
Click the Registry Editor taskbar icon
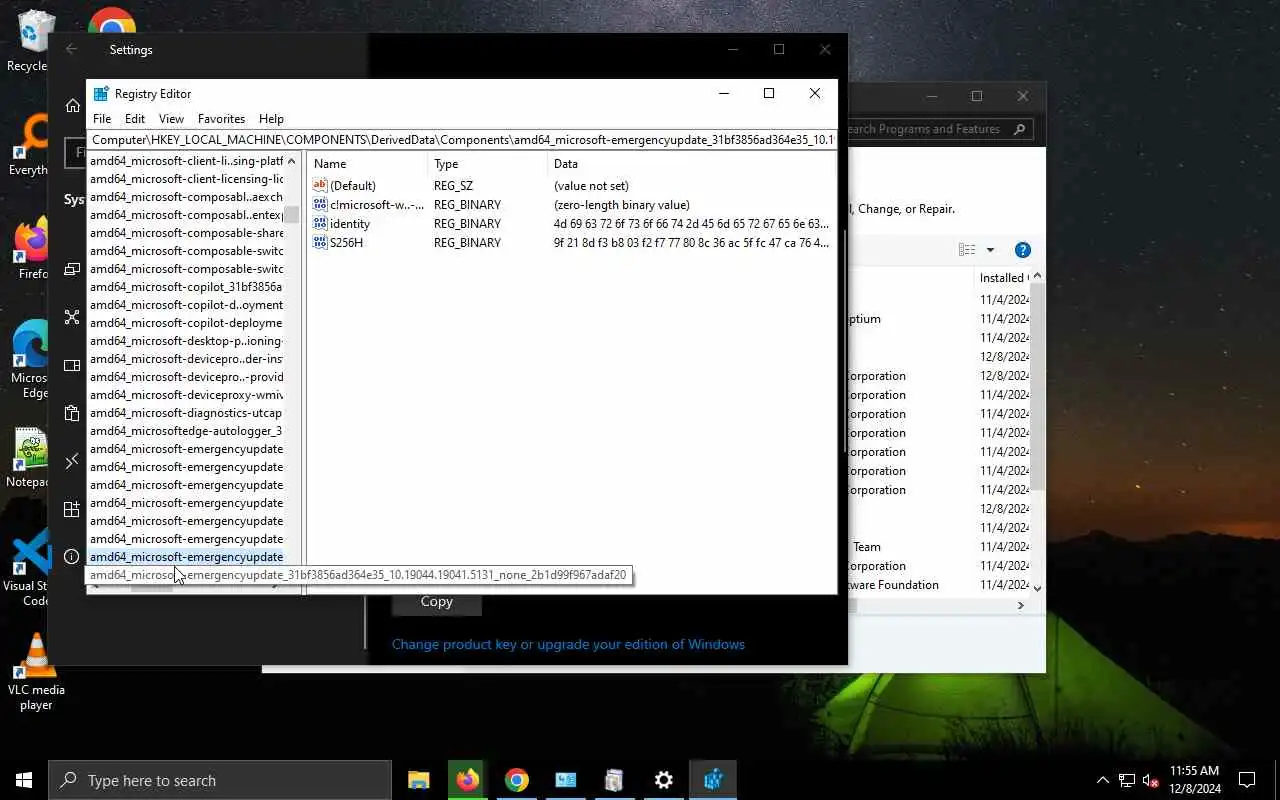713,780
